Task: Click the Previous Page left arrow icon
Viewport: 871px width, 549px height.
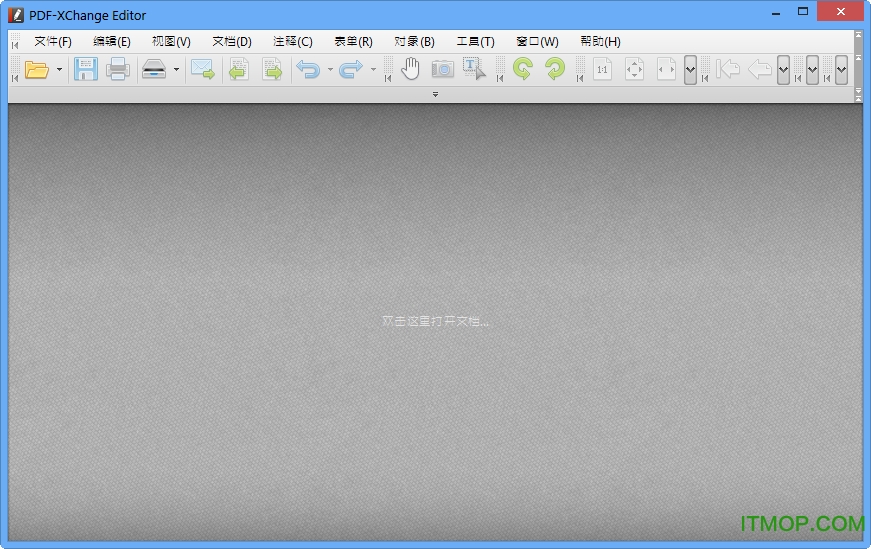Action: click(759, 69)
